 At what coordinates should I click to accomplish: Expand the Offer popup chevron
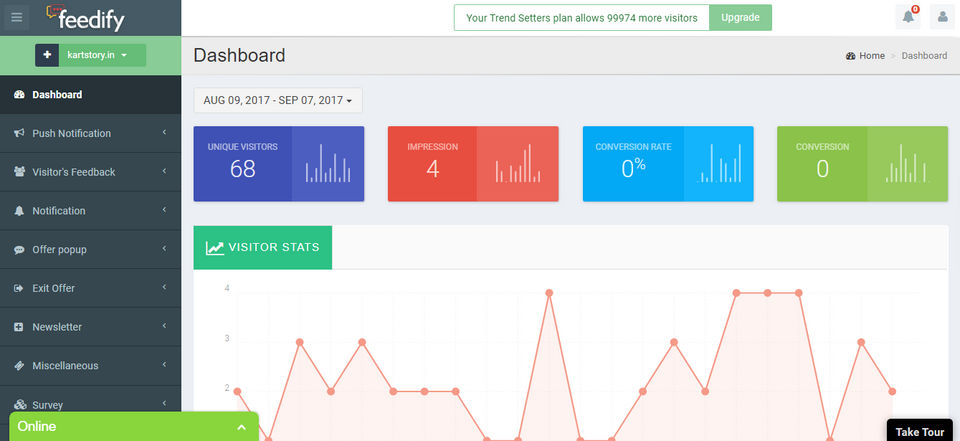coord(164,249)
